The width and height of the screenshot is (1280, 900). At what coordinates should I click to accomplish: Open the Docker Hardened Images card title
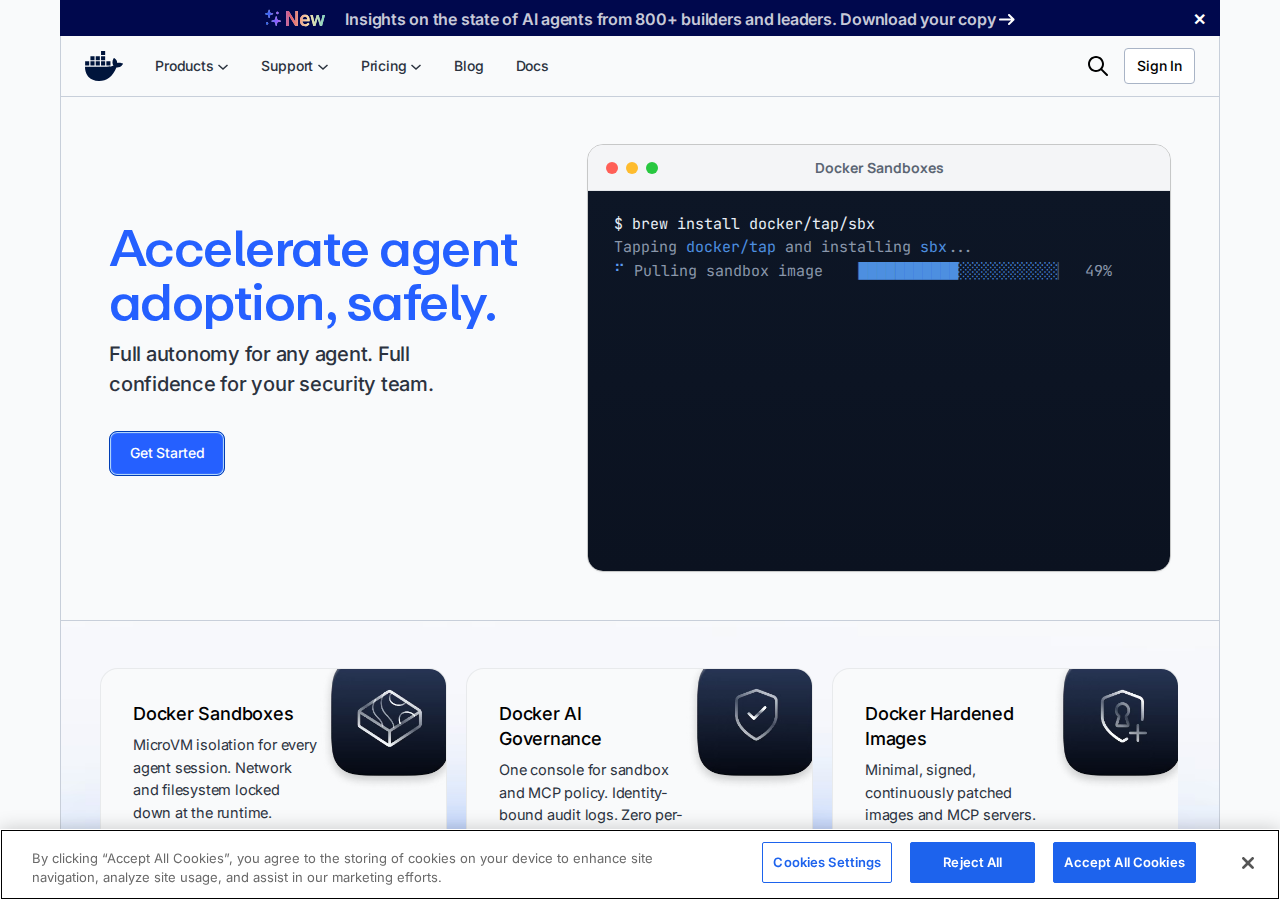pyautogui.click(x=939, y=726)
